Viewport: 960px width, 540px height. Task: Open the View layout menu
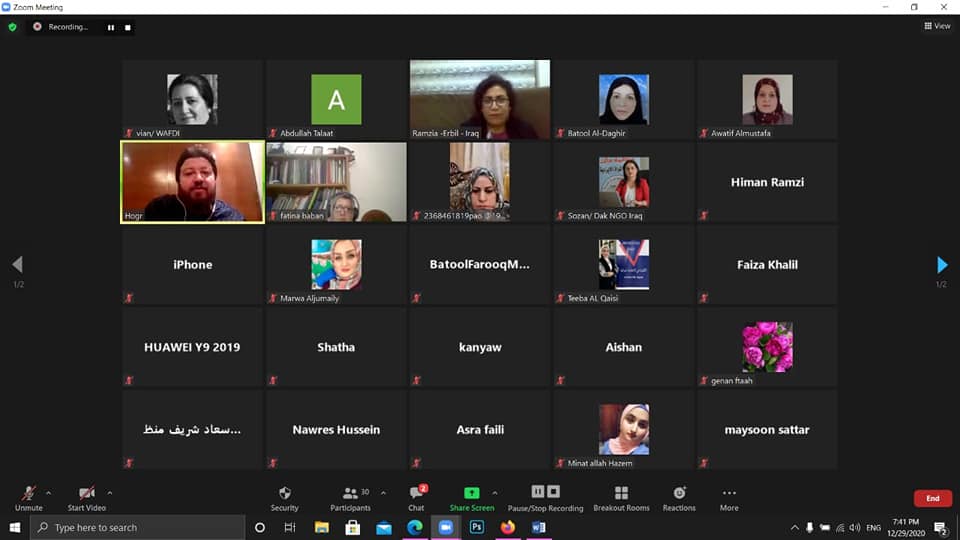[x=937, y=26]
